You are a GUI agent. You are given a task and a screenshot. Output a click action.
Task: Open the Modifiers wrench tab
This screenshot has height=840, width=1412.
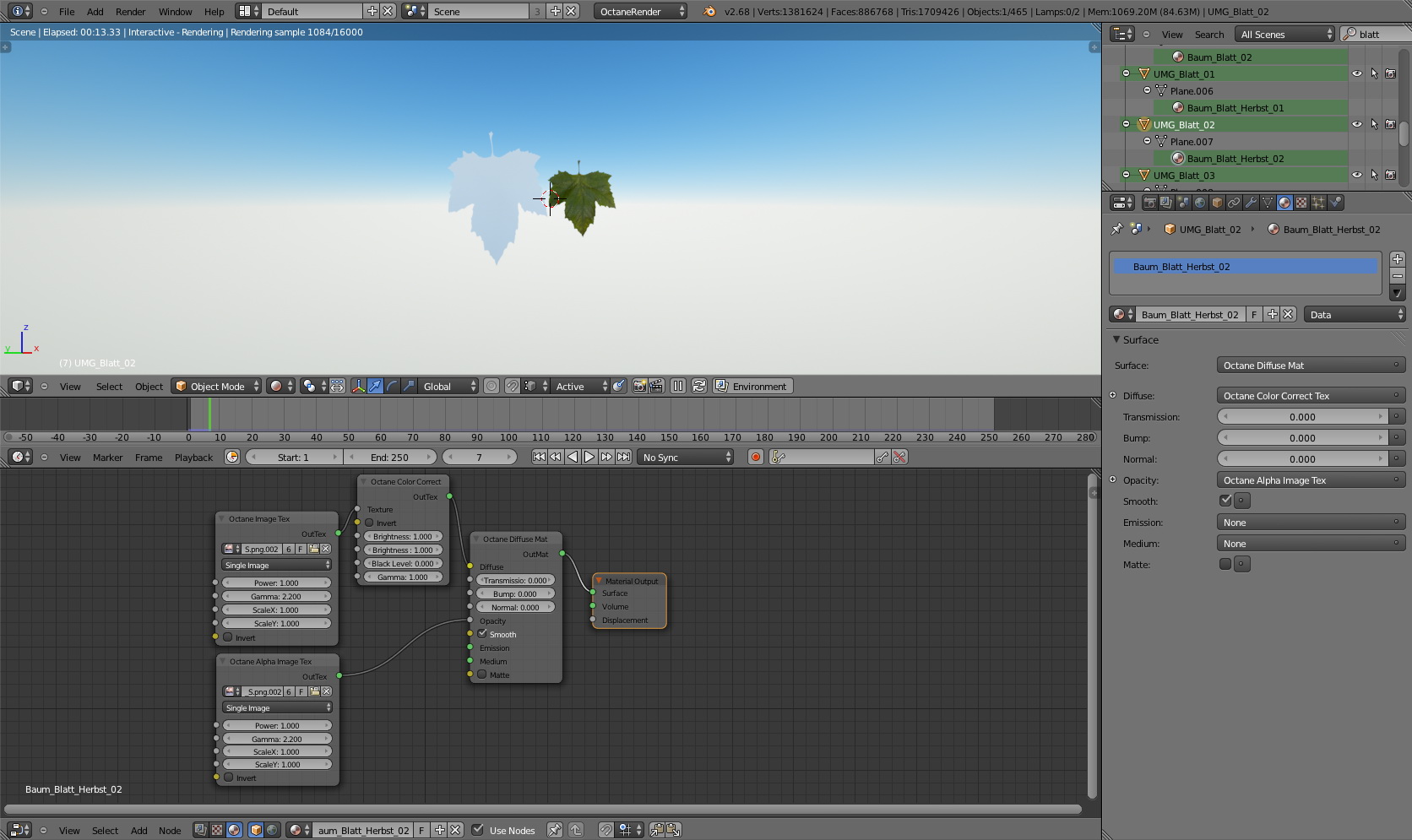click(x=1251, y=203)
